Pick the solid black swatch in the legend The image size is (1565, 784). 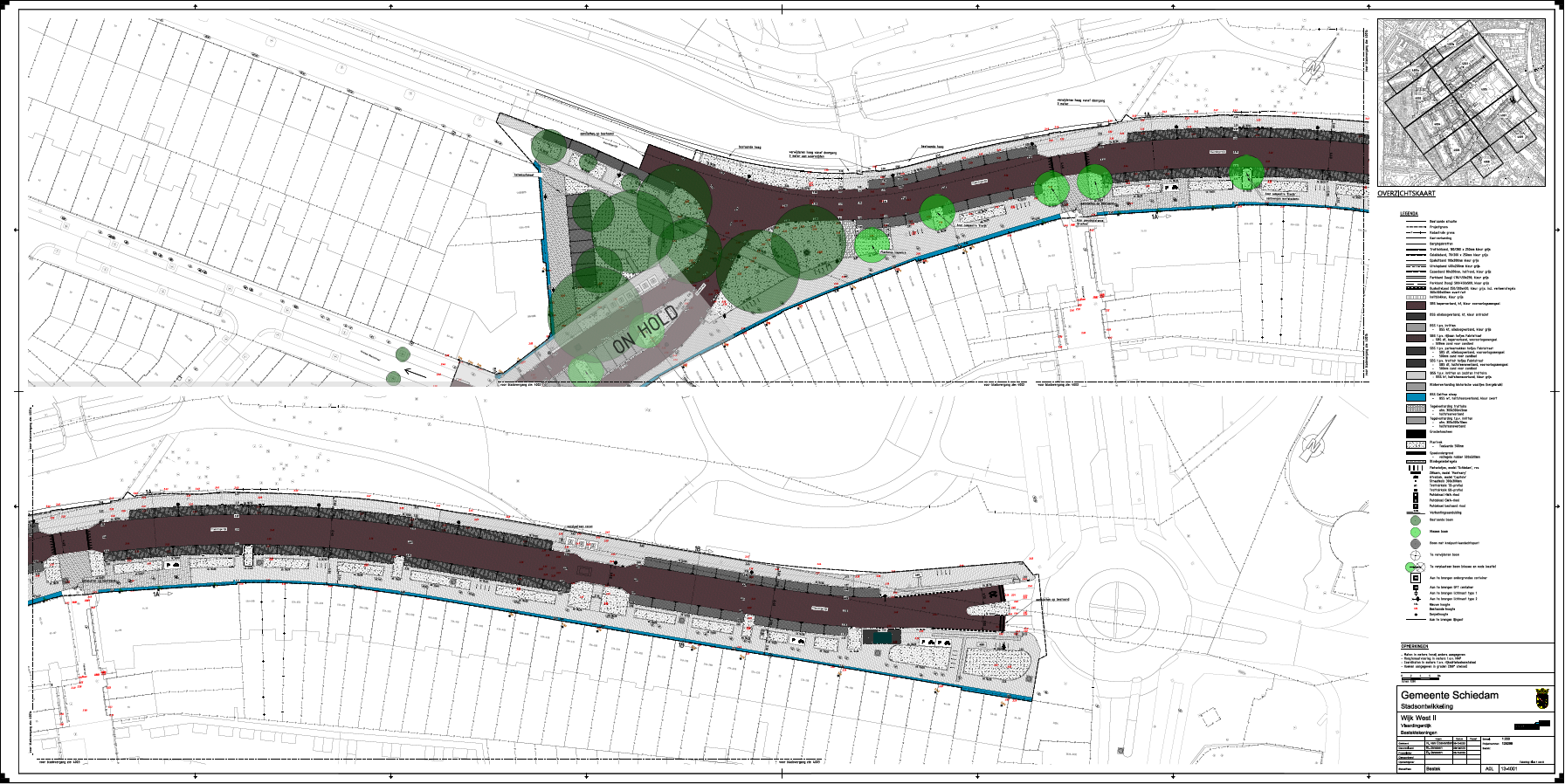pos(1416,433)
